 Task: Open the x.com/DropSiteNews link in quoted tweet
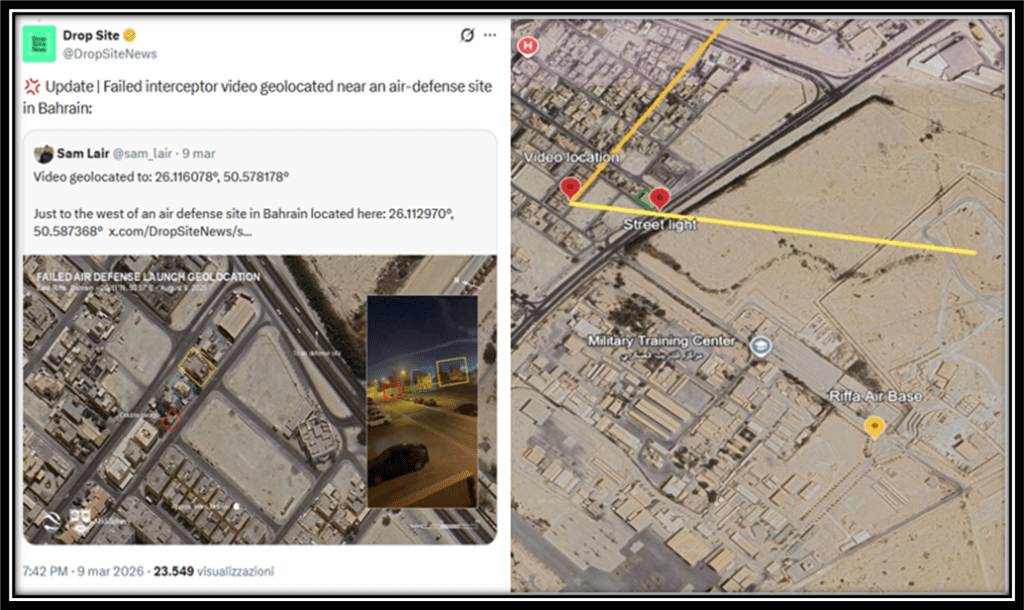[x=179, y=231]
